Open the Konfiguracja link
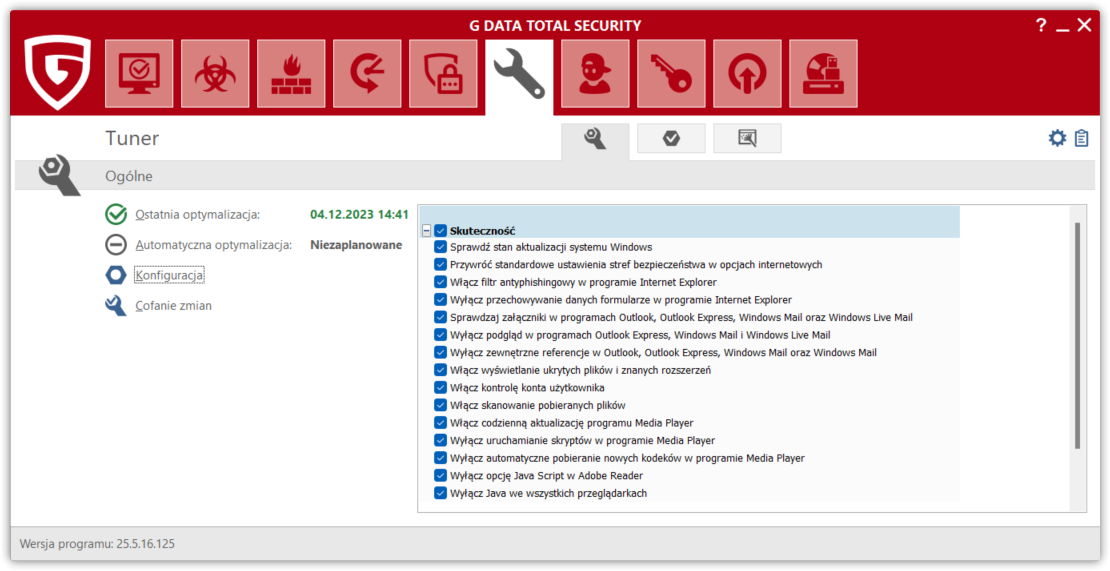The height and width of the screenshot is (571, 1110). point(169,275)
